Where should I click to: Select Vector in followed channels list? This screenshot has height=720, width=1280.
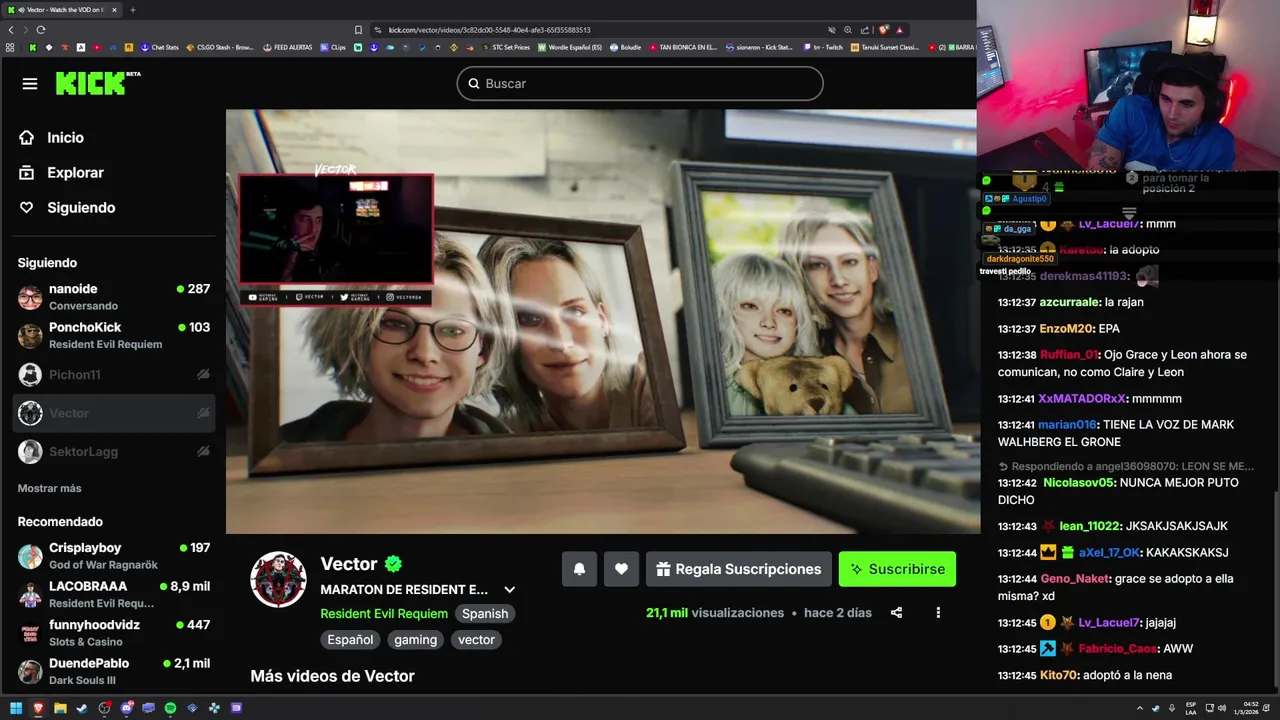[114, 413]
